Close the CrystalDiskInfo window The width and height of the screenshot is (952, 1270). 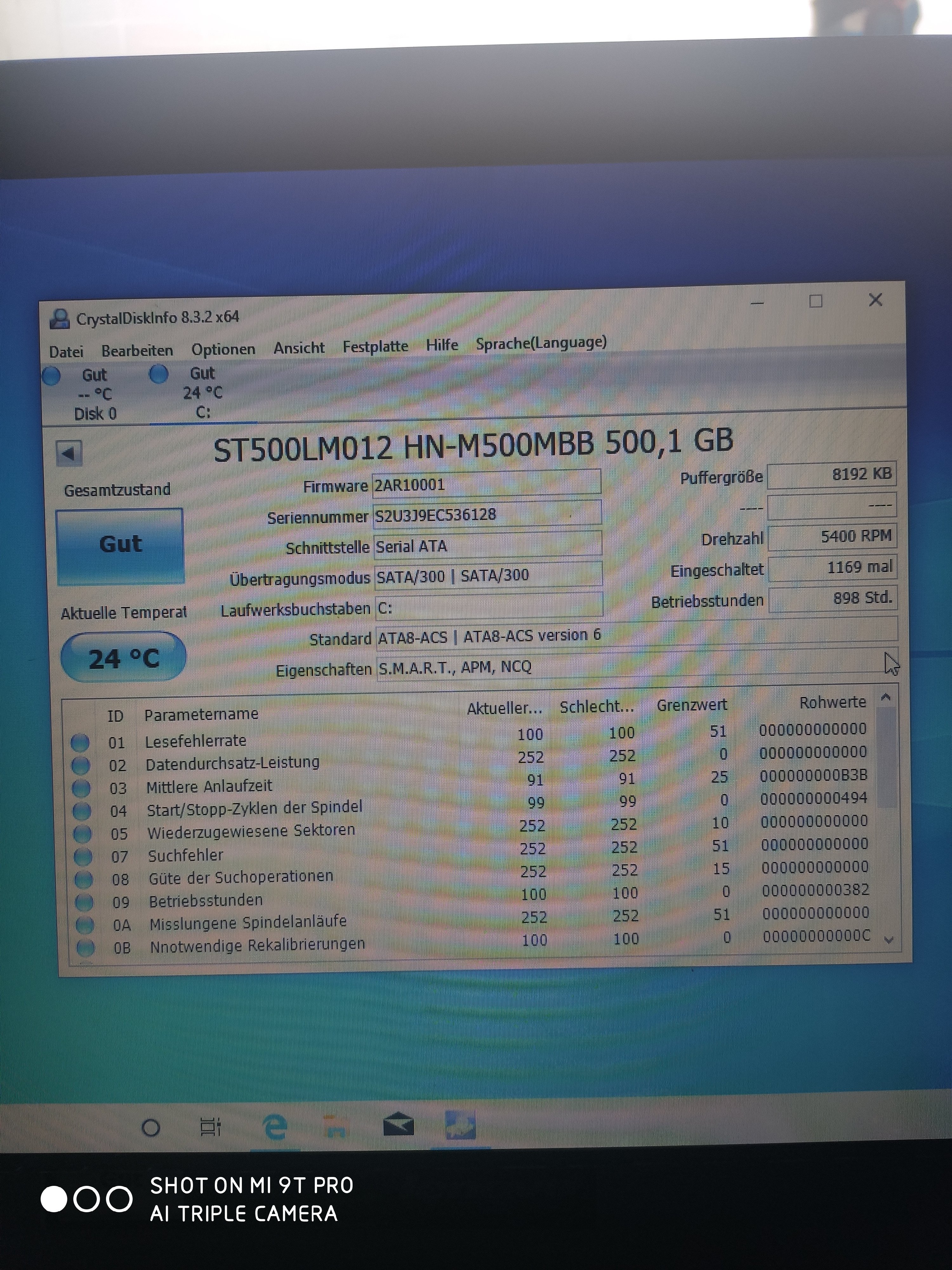point(875,300)
